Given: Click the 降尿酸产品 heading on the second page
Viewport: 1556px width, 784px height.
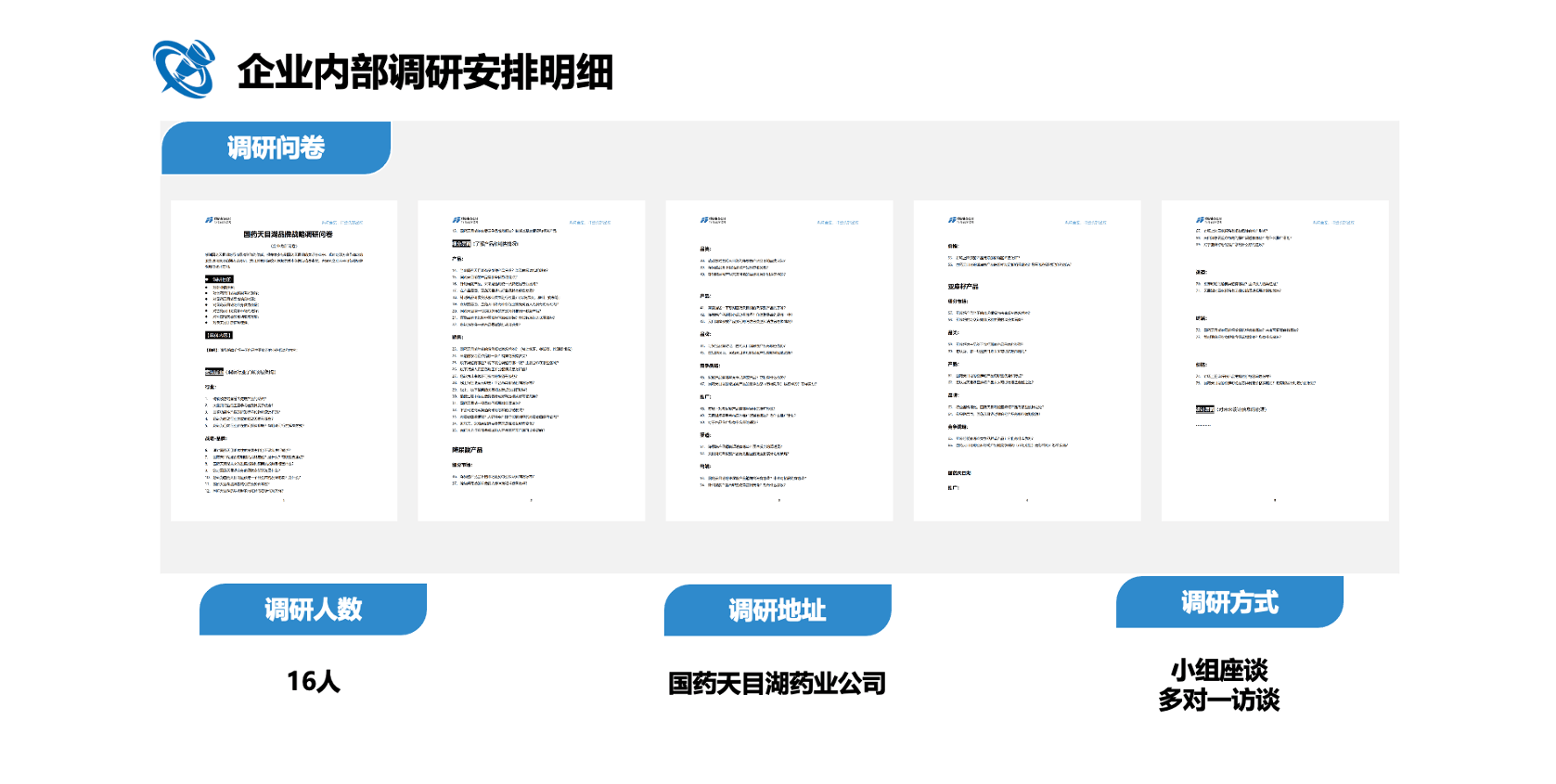Looking at the screenshot, I should tap(467, 450).
